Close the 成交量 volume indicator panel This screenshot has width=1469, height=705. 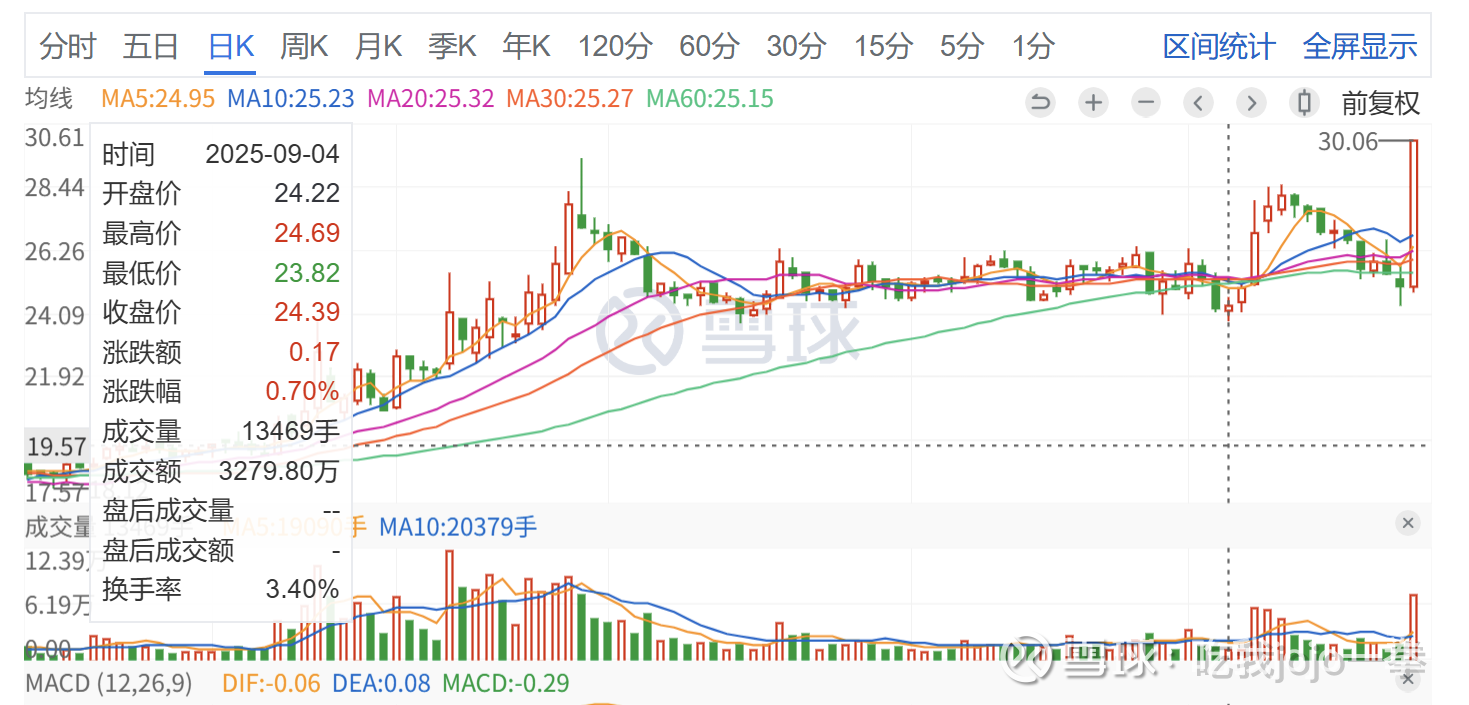[1408, 523]
